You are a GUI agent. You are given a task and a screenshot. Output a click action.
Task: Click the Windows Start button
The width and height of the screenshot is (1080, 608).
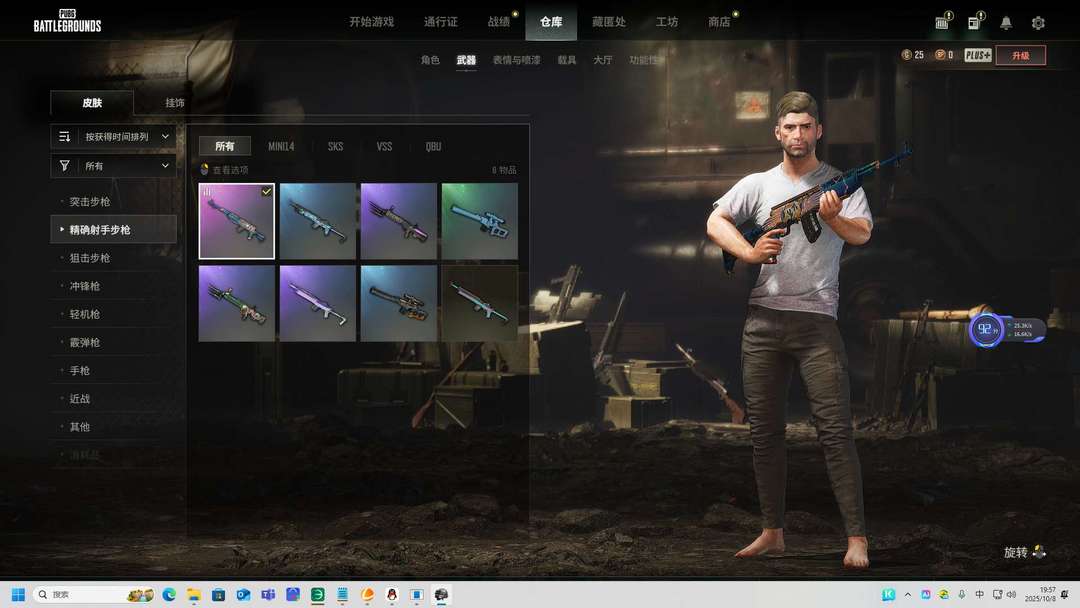[x=18, y=595]
